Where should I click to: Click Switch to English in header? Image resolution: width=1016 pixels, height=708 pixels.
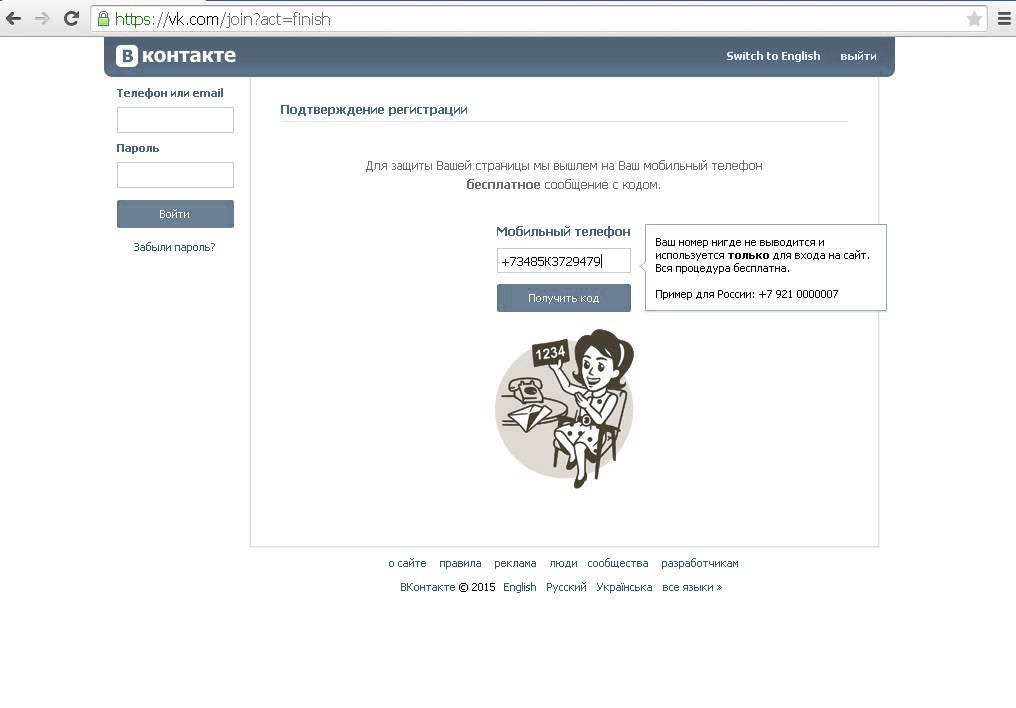(773, 56)
